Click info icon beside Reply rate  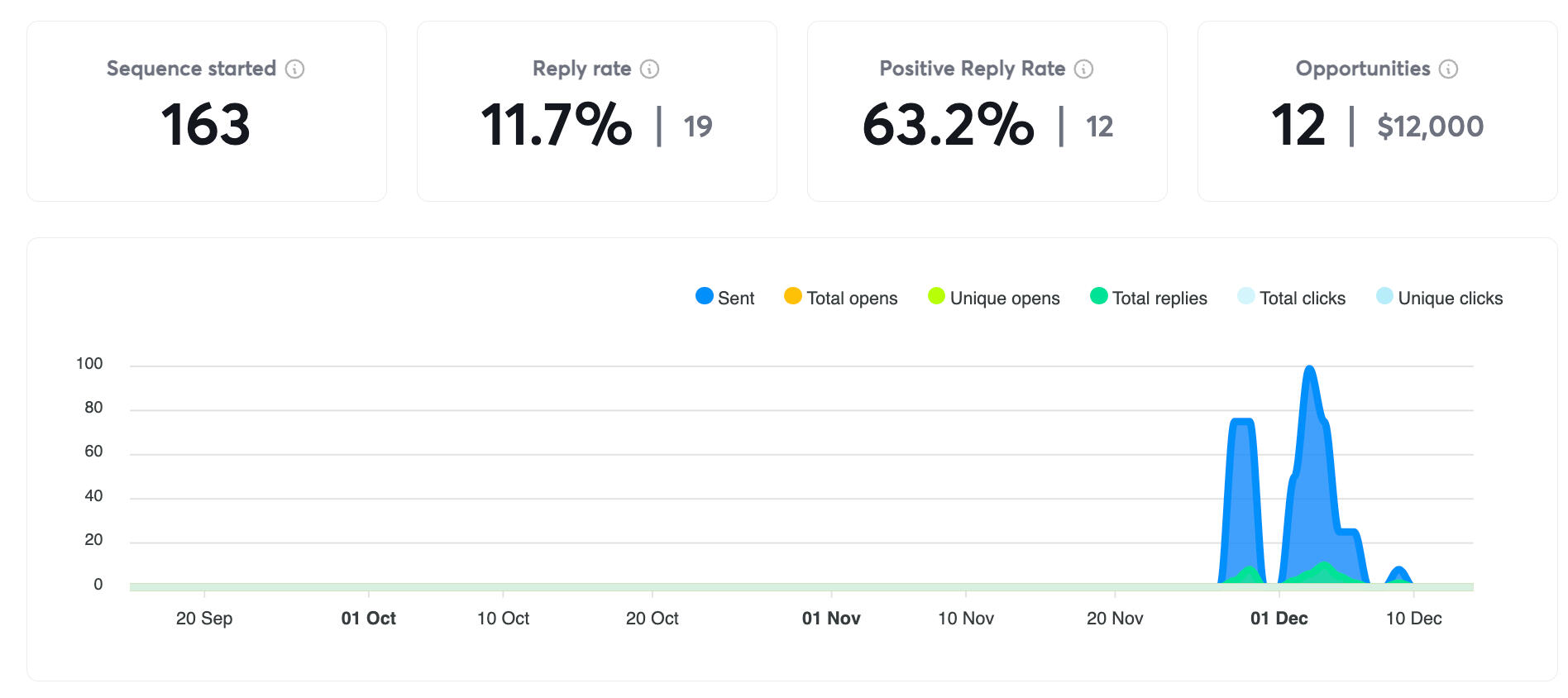(650, 69)
